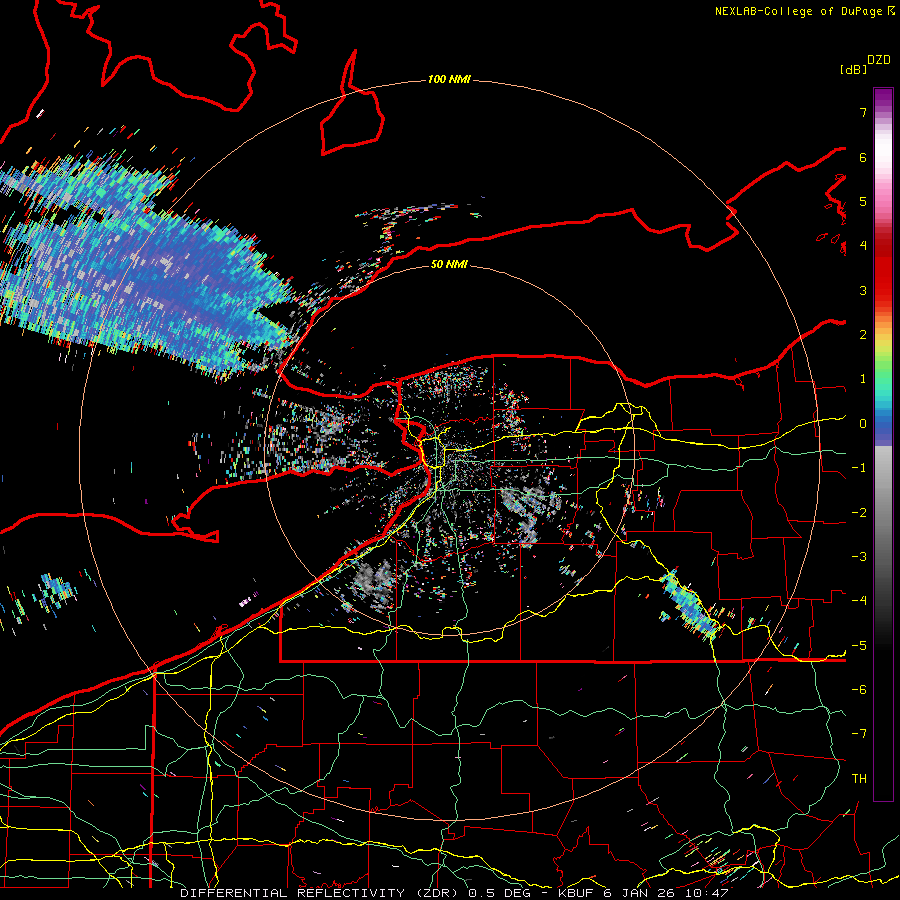The image size is (900, 900).
Task: Click the 100 NMI range ring label
Action: point(449,79)
